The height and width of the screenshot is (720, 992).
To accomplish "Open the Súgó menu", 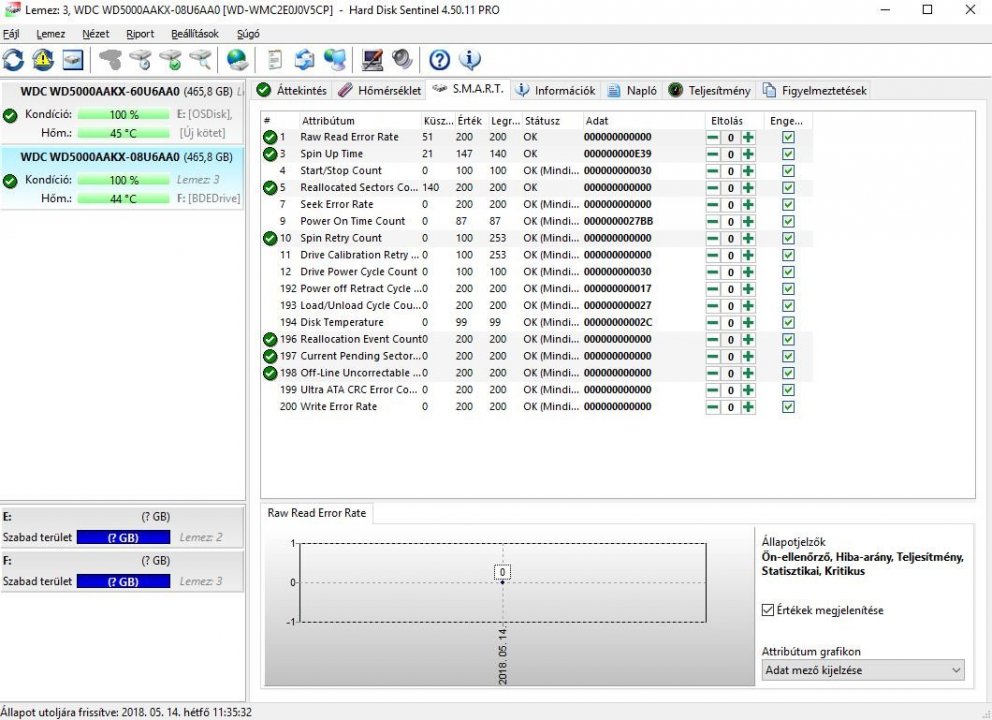I will [248, 34].
